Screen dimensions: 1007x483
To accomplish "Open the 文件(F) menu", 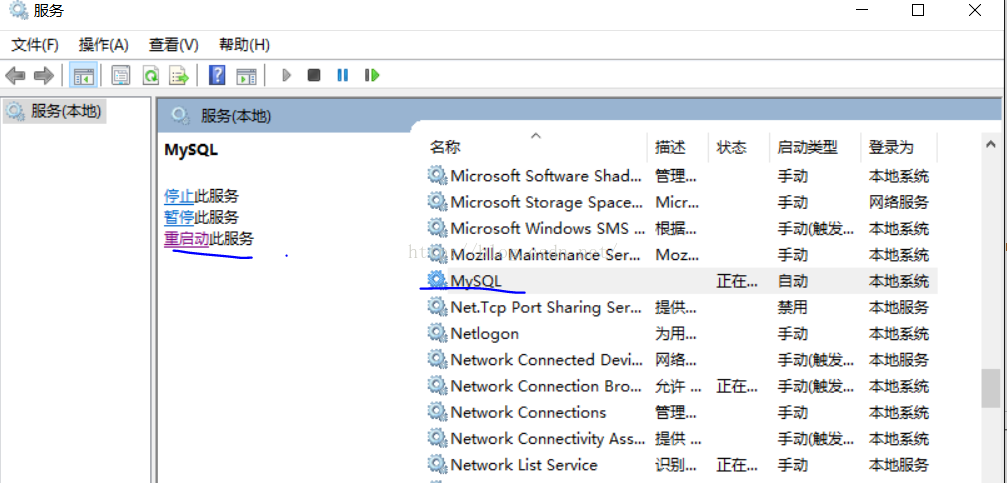I will [x=35, y=44].
